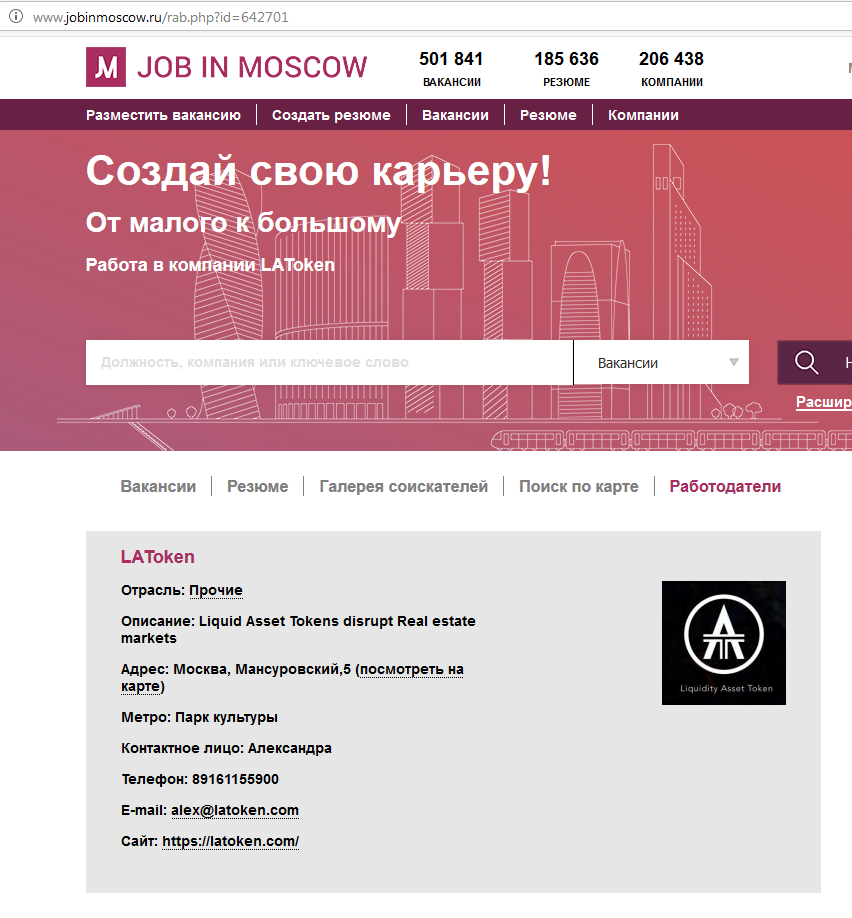Click the Liquidity Asset Token logo image
This screenshot has height=918, width=852.
(724, 643)
